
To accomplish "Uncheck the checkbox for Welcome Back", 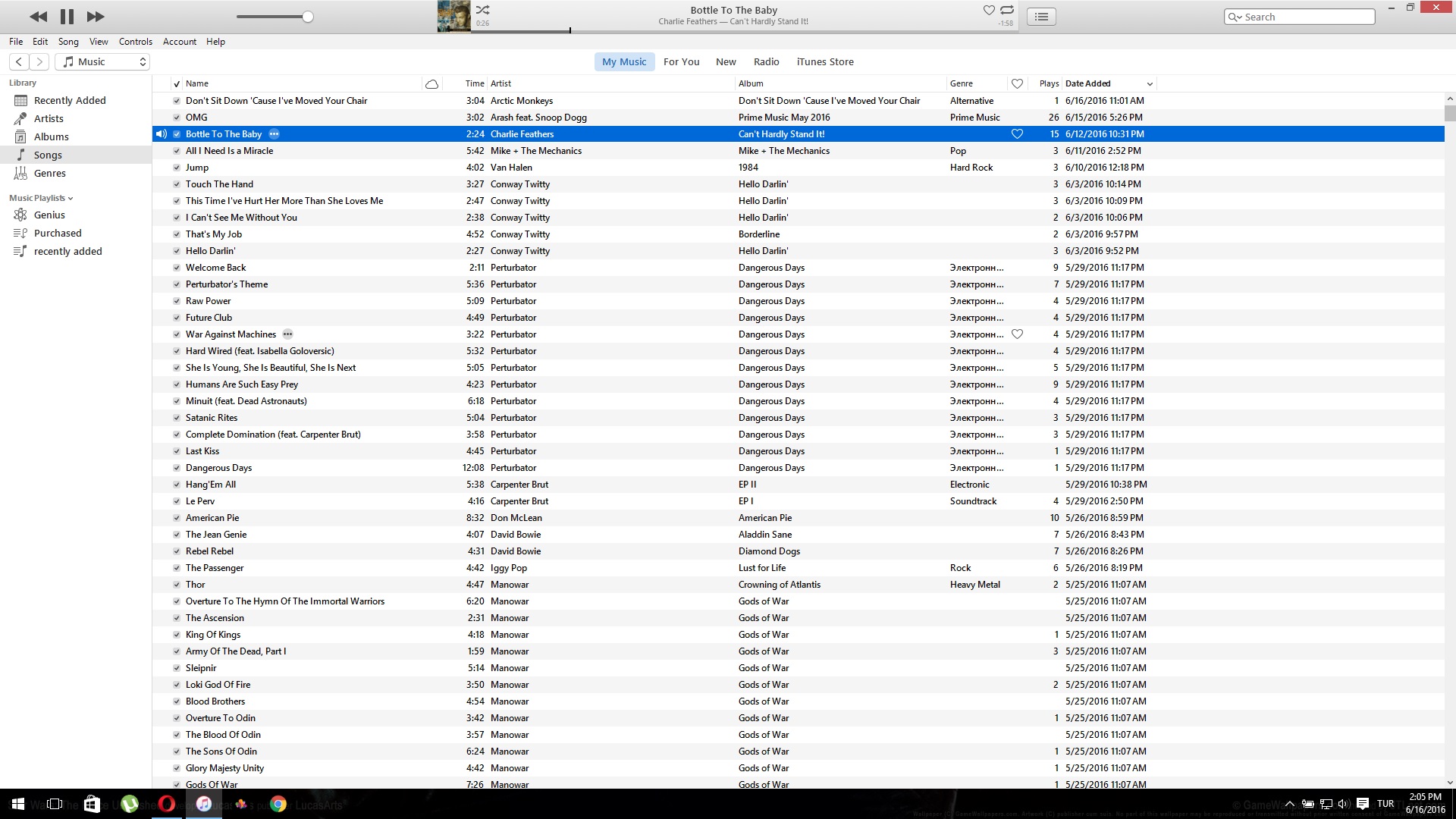I will click(177, 268).
